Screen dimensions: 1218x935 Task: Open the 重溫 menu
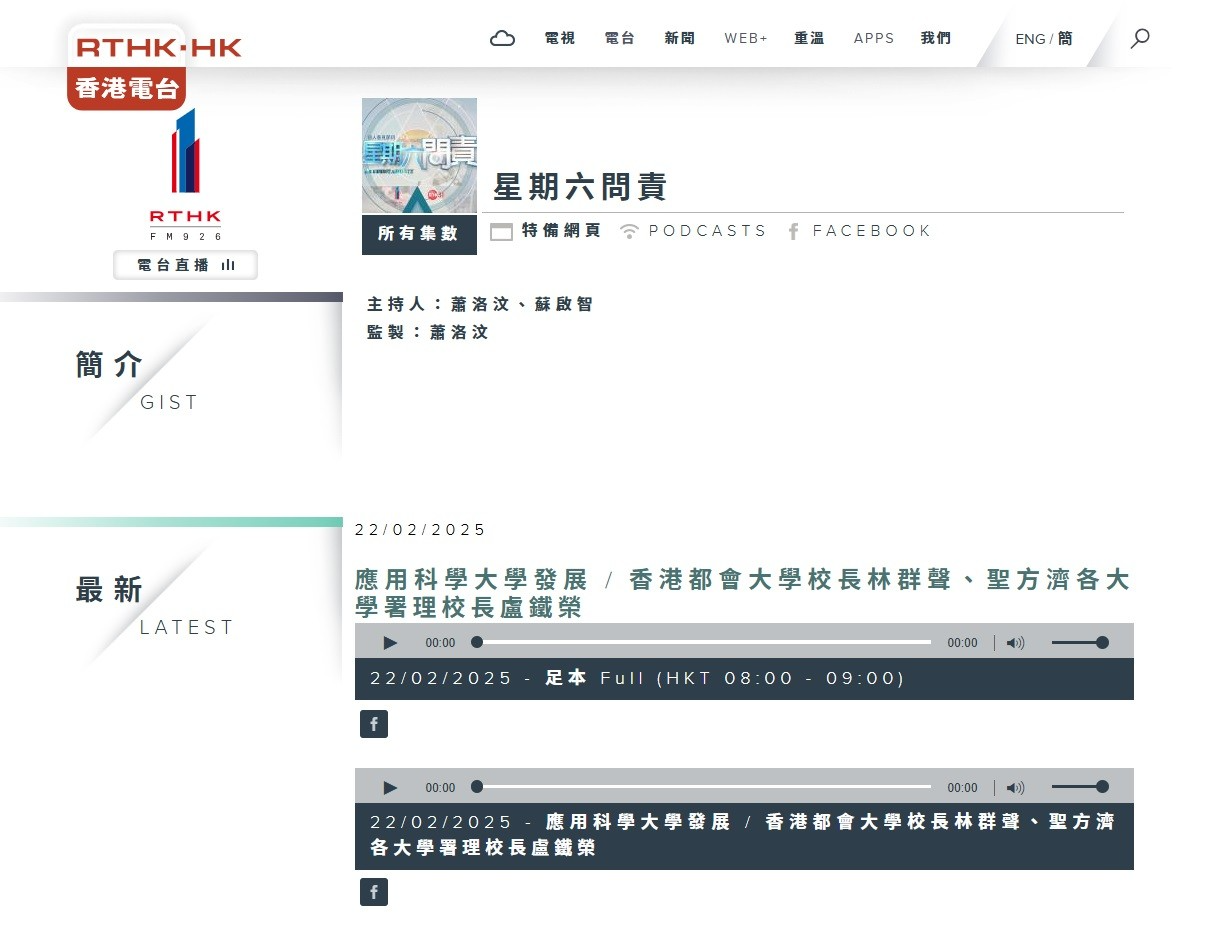point(810,38)
